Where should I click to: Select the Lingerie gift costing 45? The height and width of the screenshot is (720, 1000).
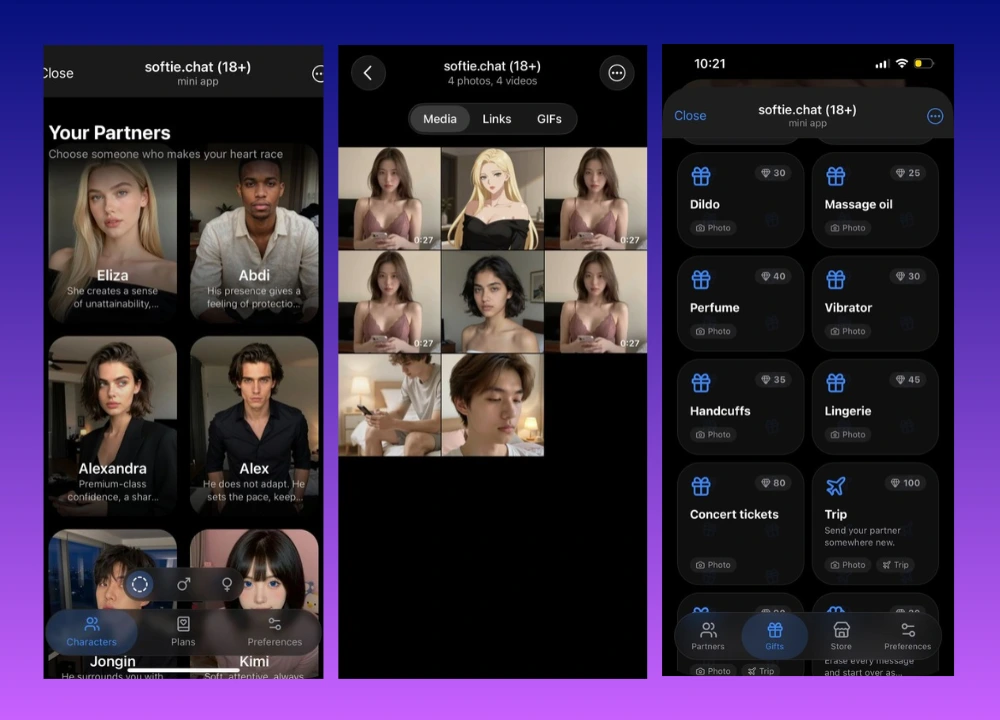(875, 407)
